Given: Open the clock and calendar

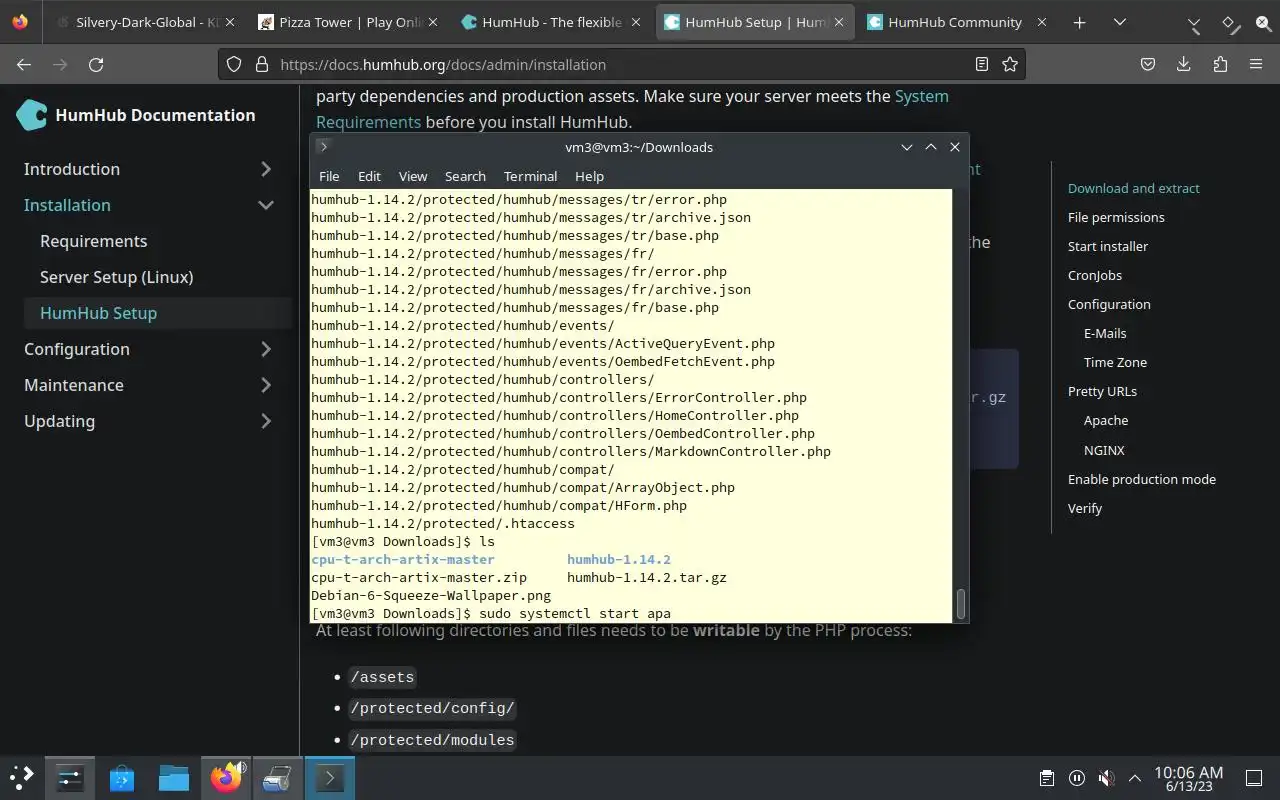Looking at the screenshot, I should click(1188, 778).
